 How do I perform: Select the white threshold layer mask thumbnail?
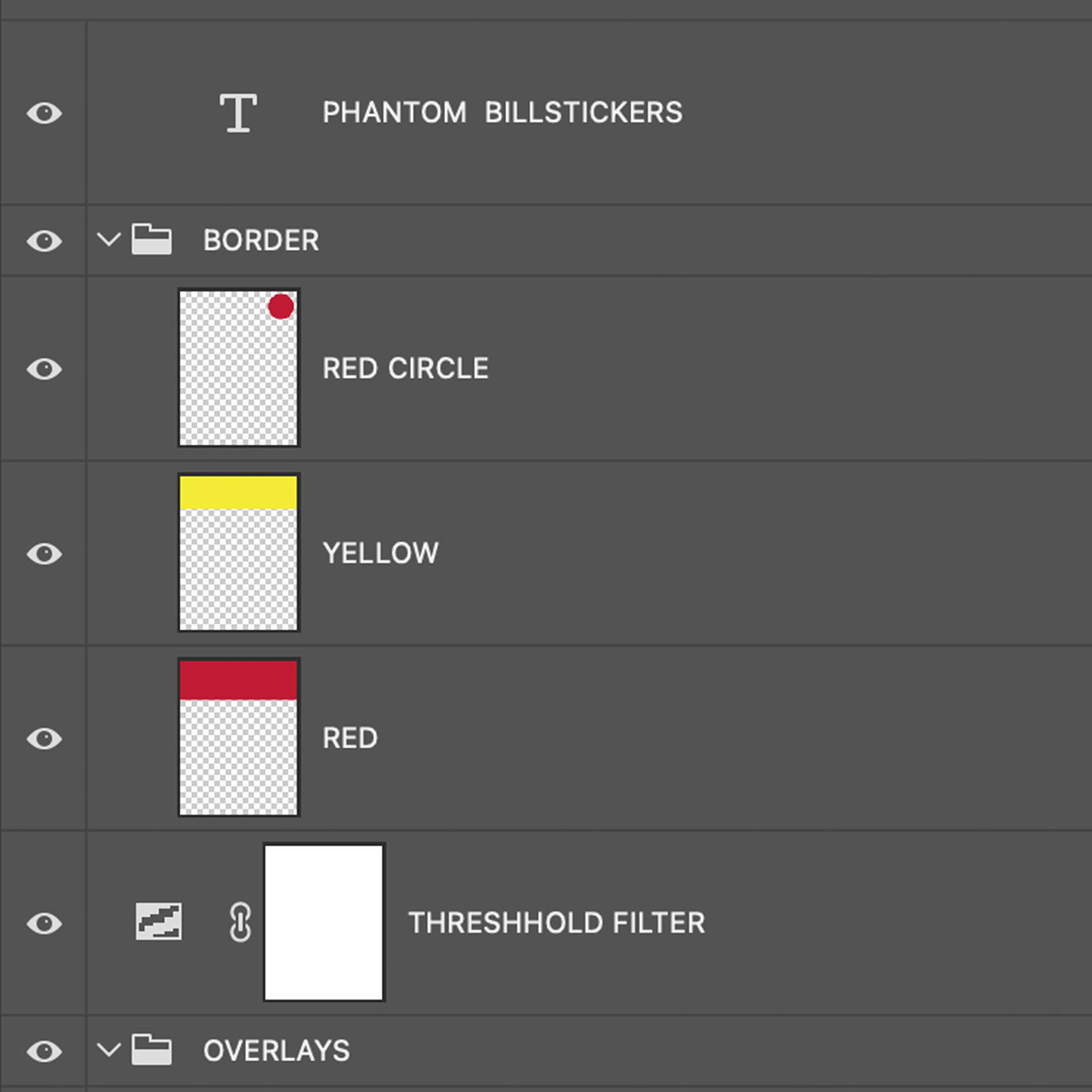click(324, 923)
